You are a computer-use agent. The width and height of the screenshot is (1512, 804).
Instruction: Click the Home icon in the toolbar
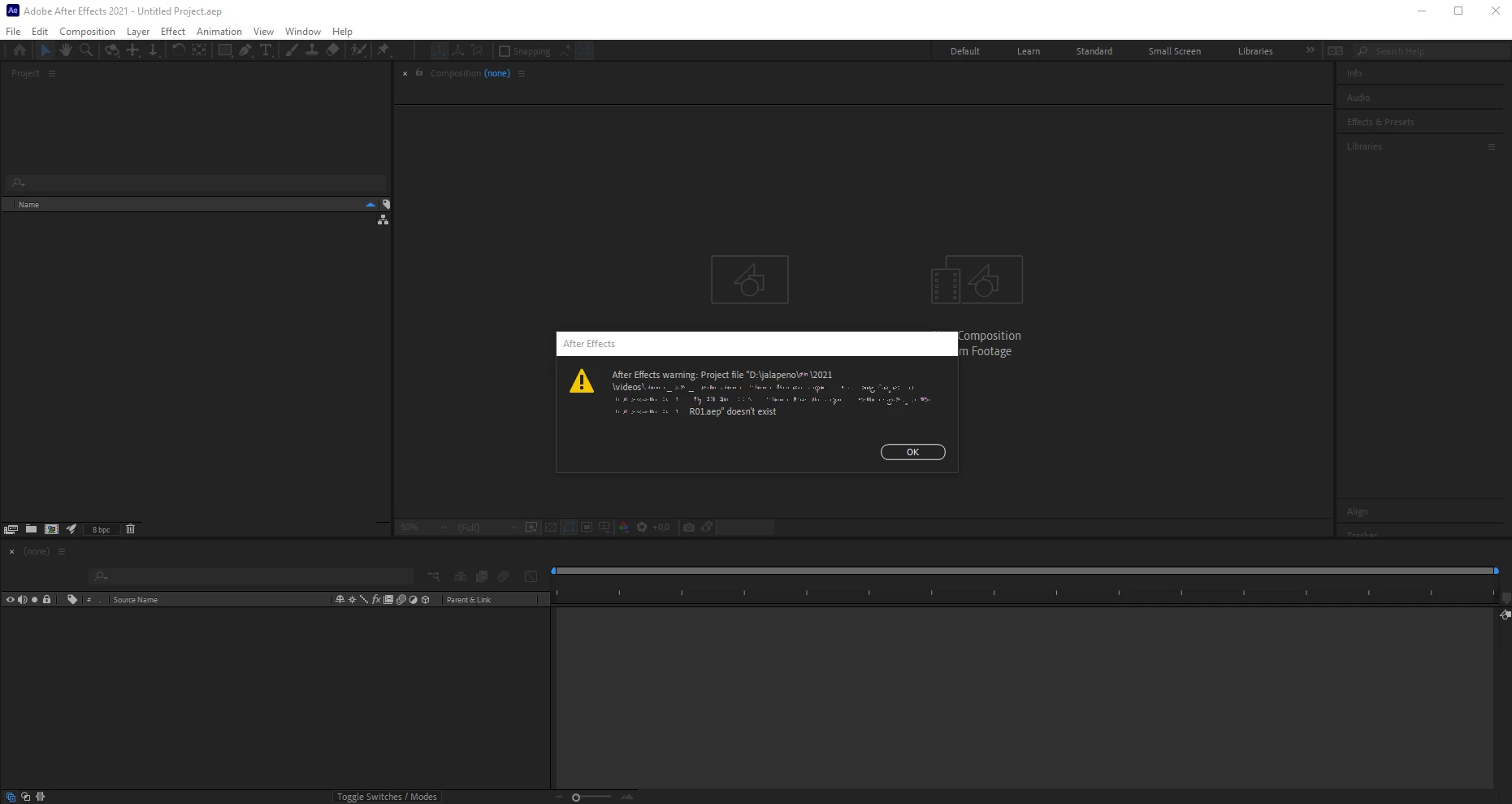click(19, 50)
